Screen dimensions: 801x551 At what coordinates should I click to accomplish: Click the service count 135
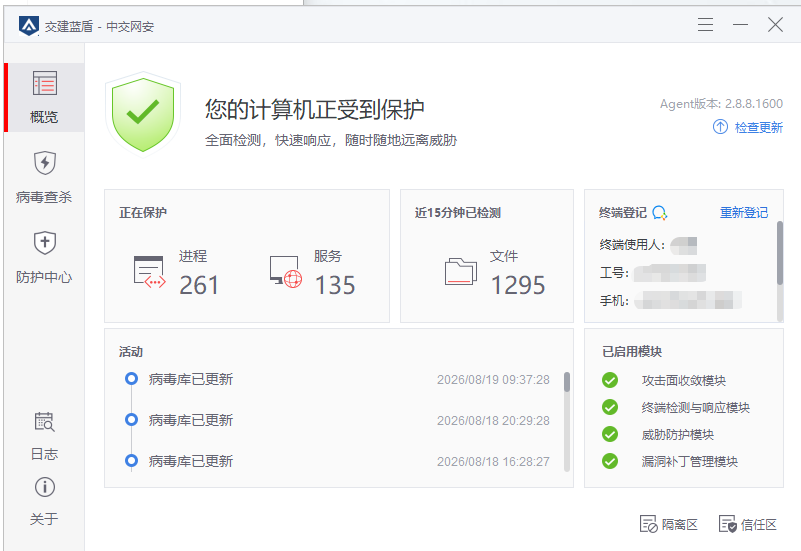[335, 285]
